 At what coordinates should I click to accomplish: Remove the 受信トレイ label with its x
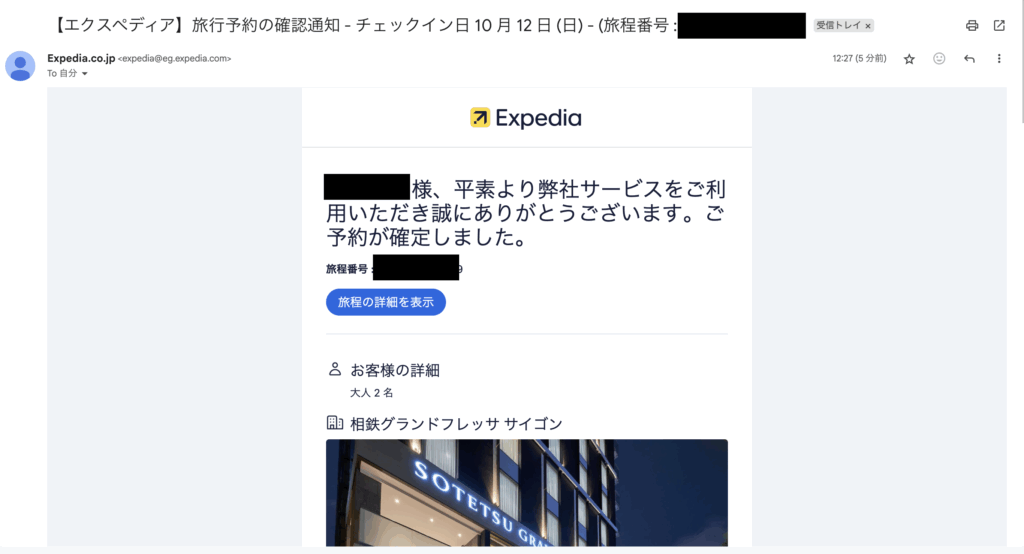(868, 26)
